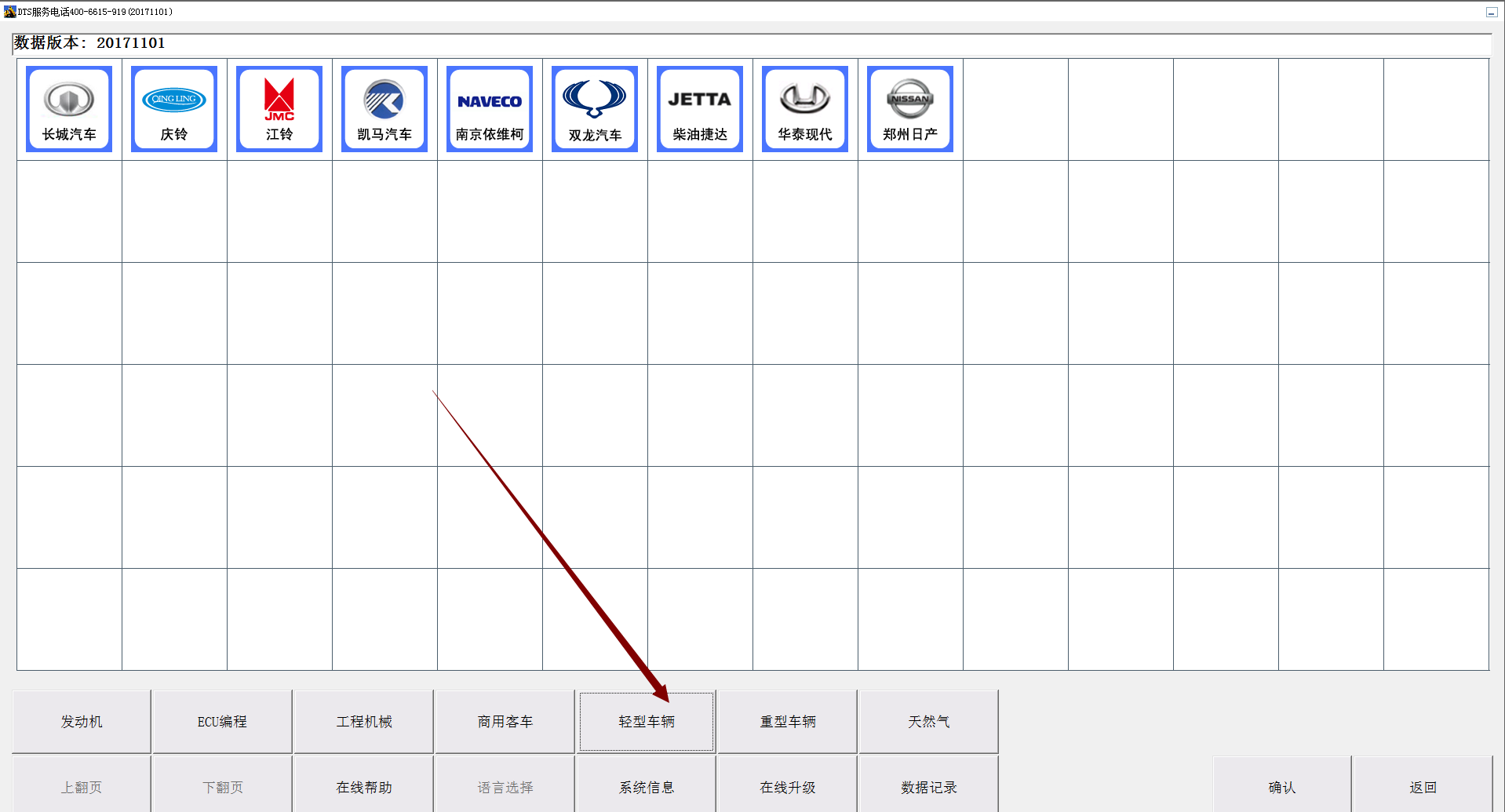Open the ECU编程 category
Viewport: 1505px width, 812px height.
click(x=222, y=722)
